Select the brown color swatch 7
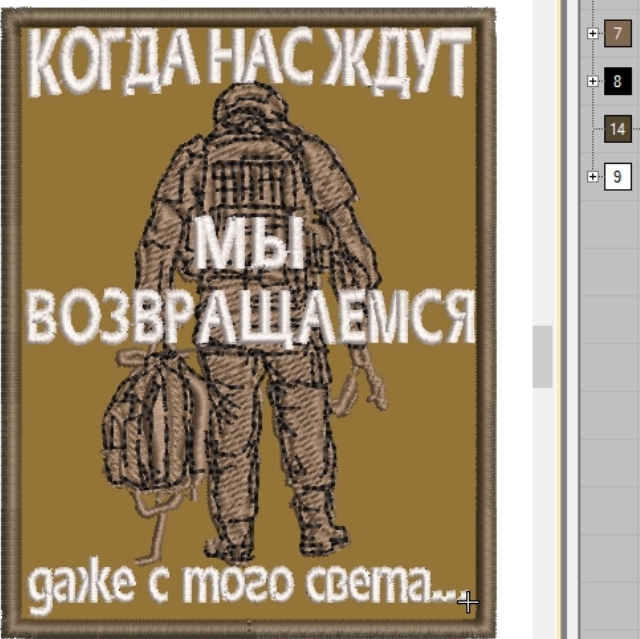This screenshot has height=639, width=640. [x=617, y=34]
